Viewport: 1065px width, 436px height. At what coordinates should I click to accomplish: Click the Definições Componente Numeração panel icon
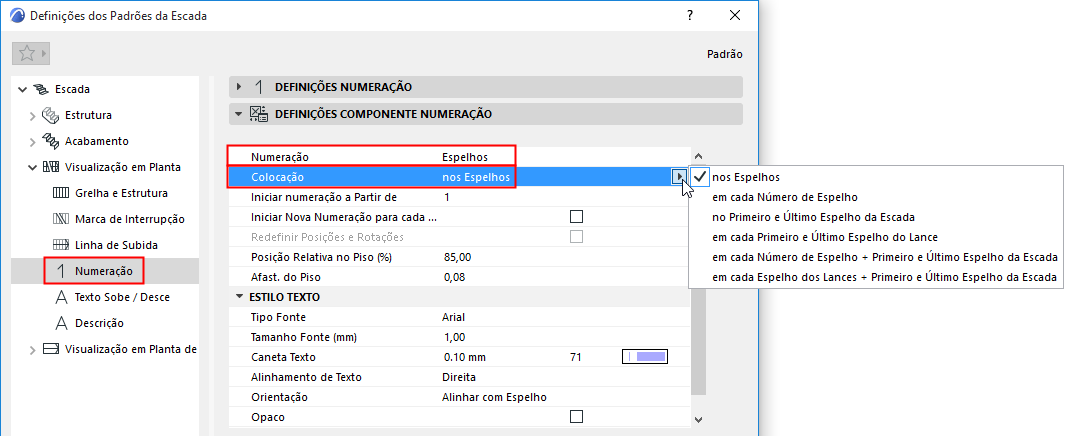point(258,113)
